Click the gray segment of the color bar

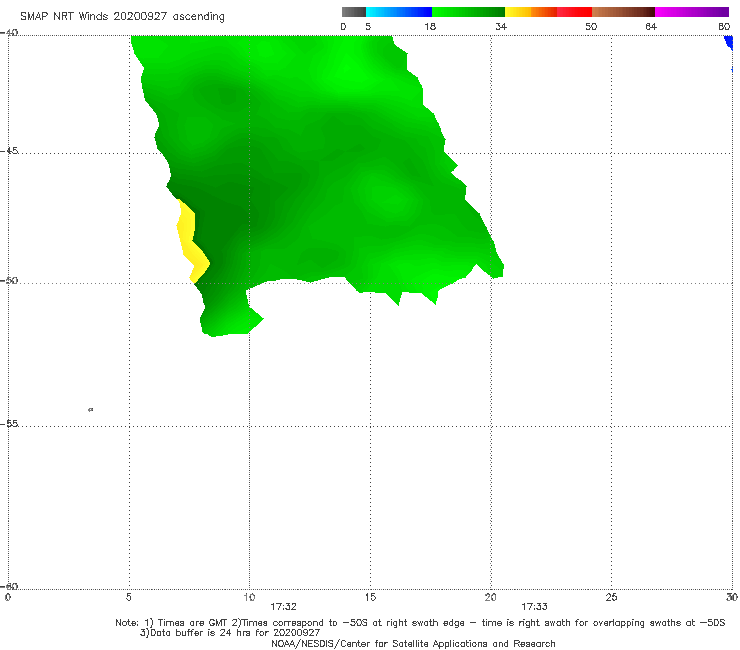354,12
